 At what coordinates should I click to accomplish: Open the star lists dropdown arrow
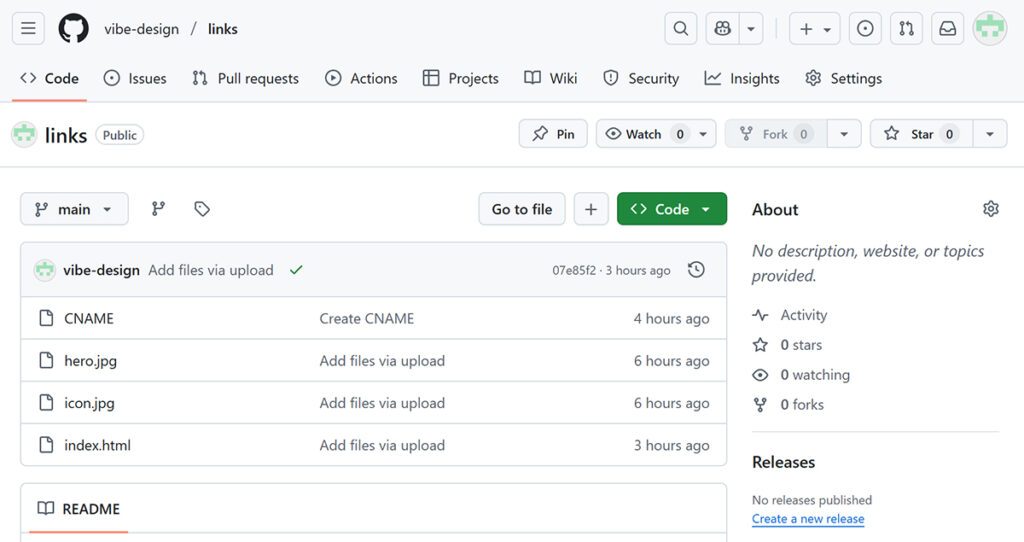989,134
